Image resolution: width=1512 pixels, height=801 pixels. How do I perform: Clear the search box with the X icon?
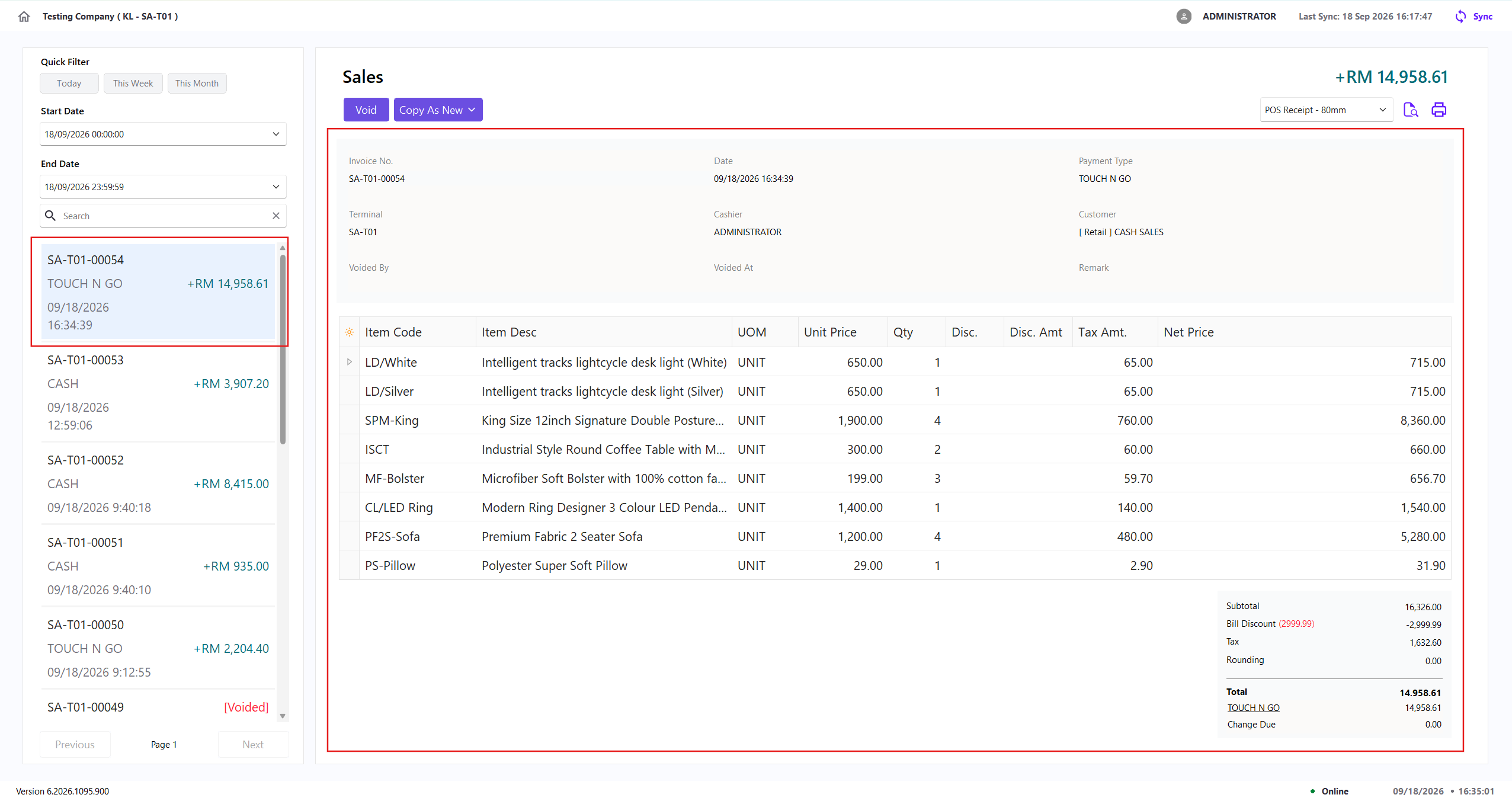(276, 216)
